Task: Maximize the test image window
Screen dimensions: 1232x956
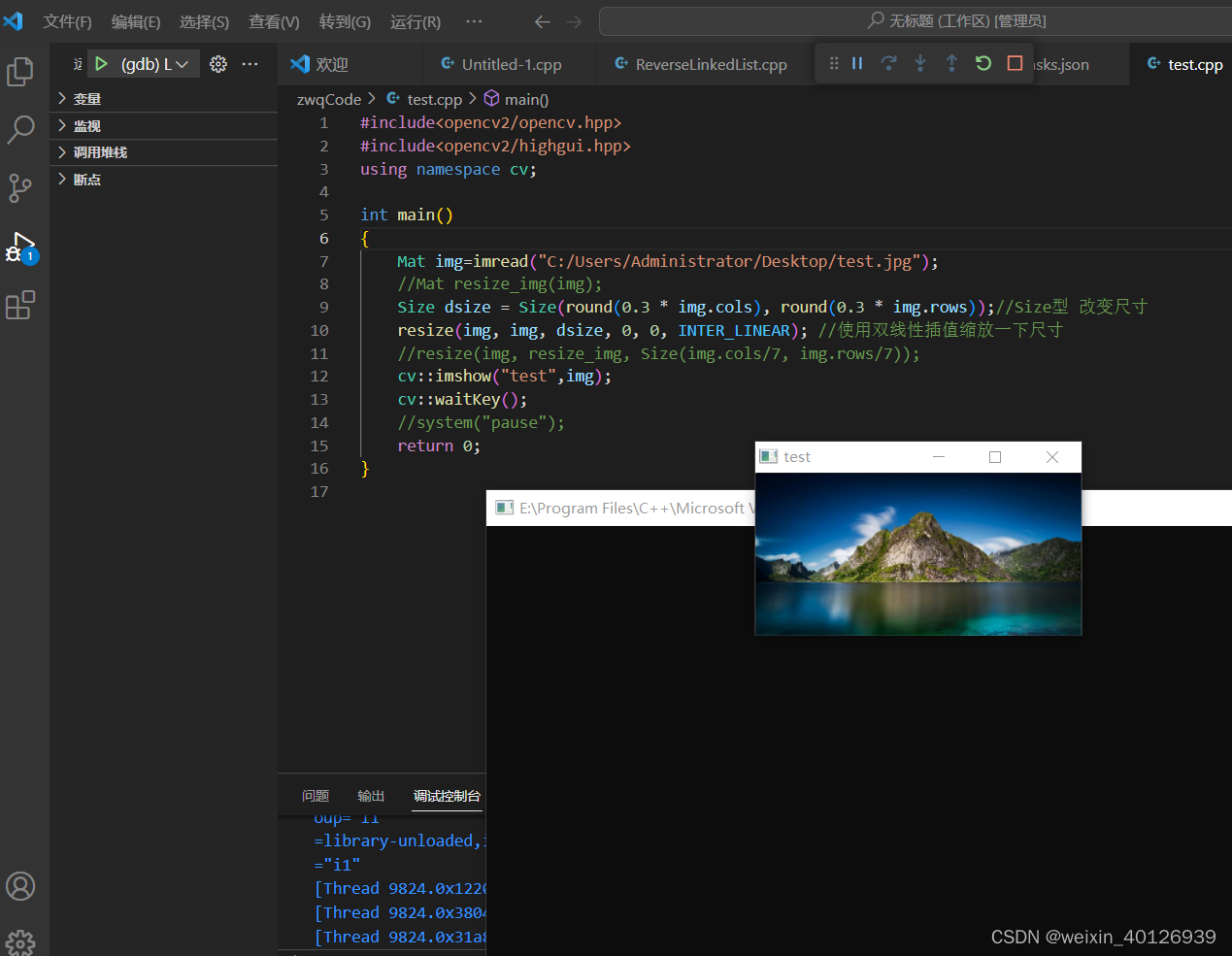Action: [995, 457]
